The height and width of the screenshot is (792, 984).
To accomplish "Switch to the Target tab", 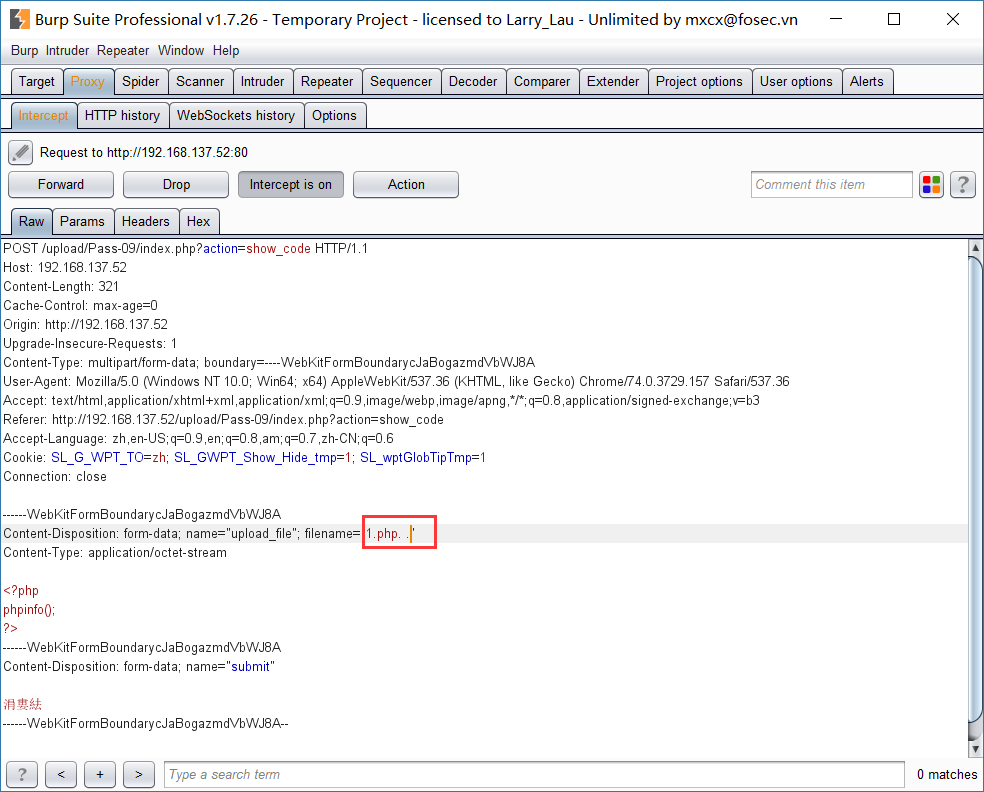I will pyautogui.click(x=37, y=82).
